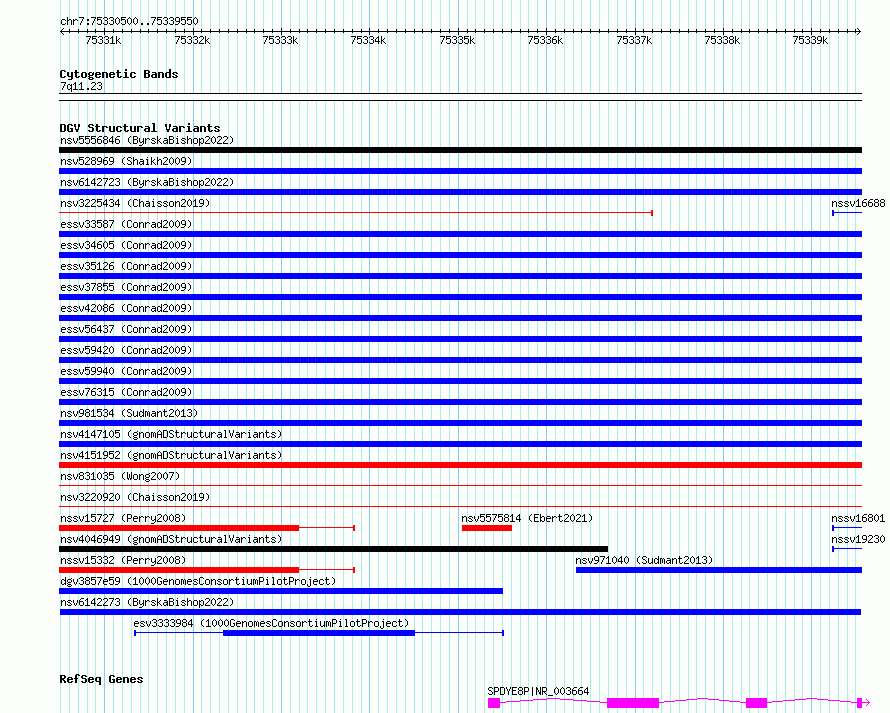Click the RefSeq Genes track title

click(101, 679)
